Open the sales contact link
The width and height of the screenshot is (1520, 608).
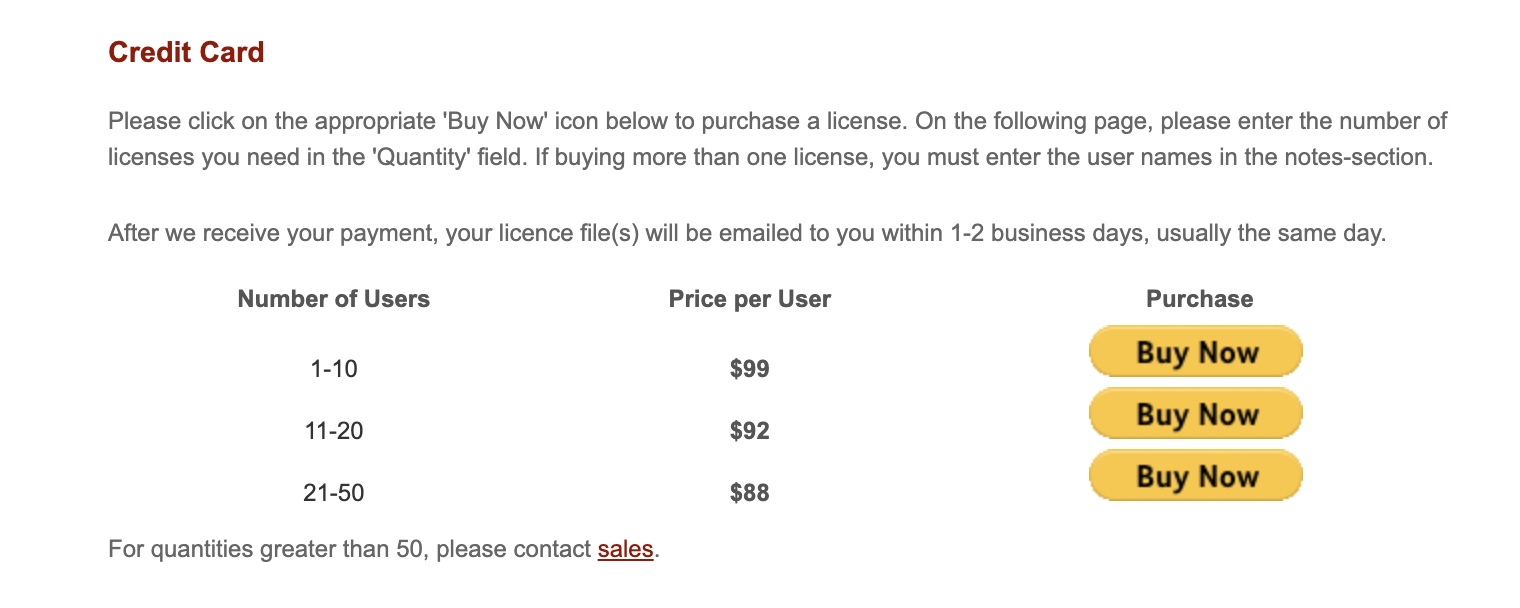(625, 549)
